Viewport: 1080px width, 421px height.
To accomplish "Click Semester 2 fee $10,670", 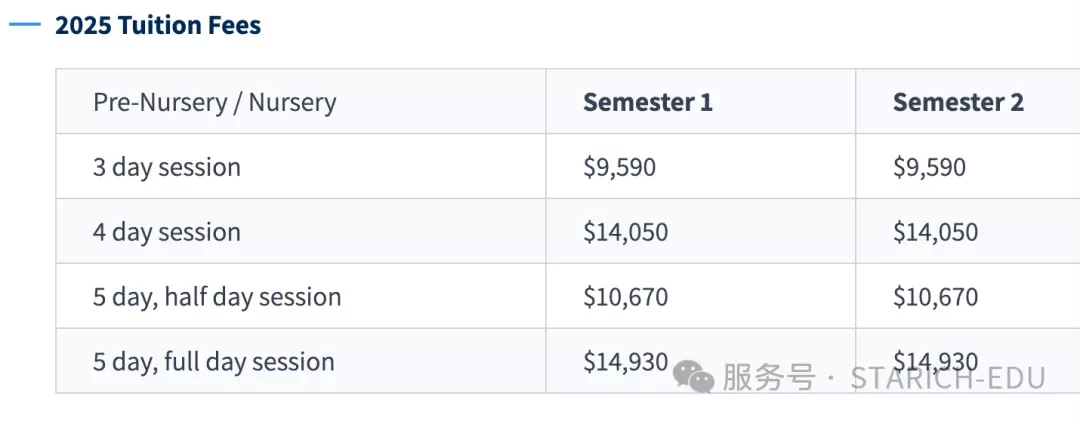I will [935, 297].
